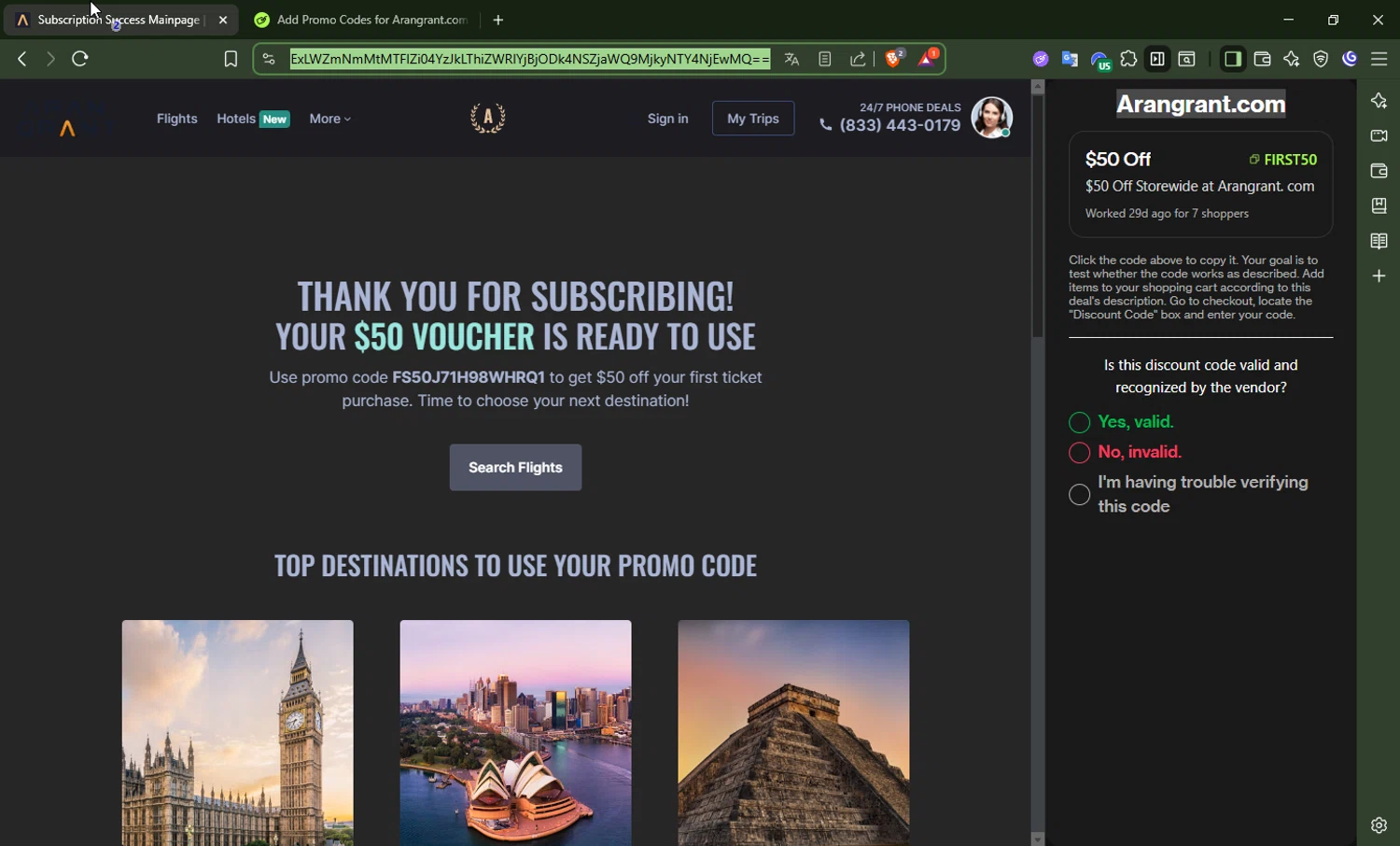This screenshot has height=846, width=1400.
Task: Click the page vertical scrollbar thumb
Action: coord(1037,217)
